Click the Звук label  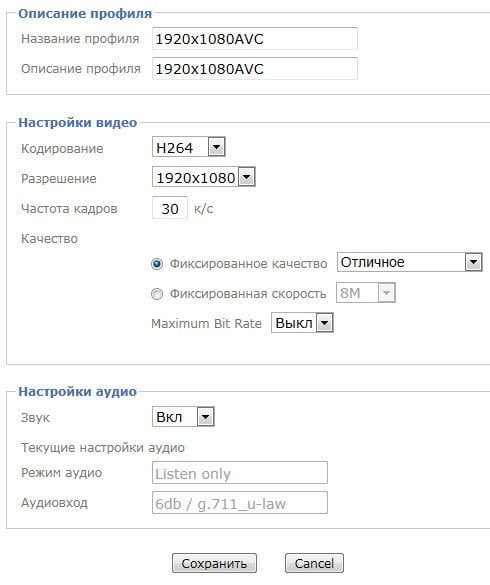pyautogui.click(x=35, y=417)
